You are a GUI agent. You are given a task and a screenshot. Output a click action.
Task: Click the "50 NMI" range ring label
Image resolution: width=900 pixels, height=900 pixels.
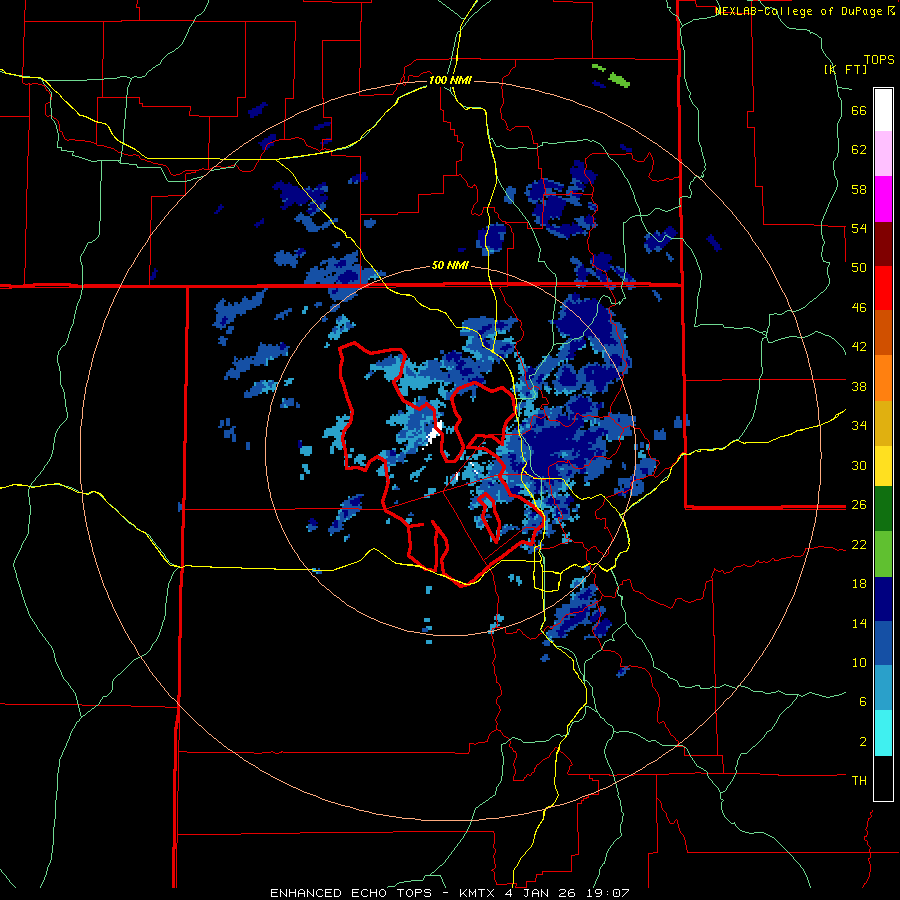click(x=450, y=265)
